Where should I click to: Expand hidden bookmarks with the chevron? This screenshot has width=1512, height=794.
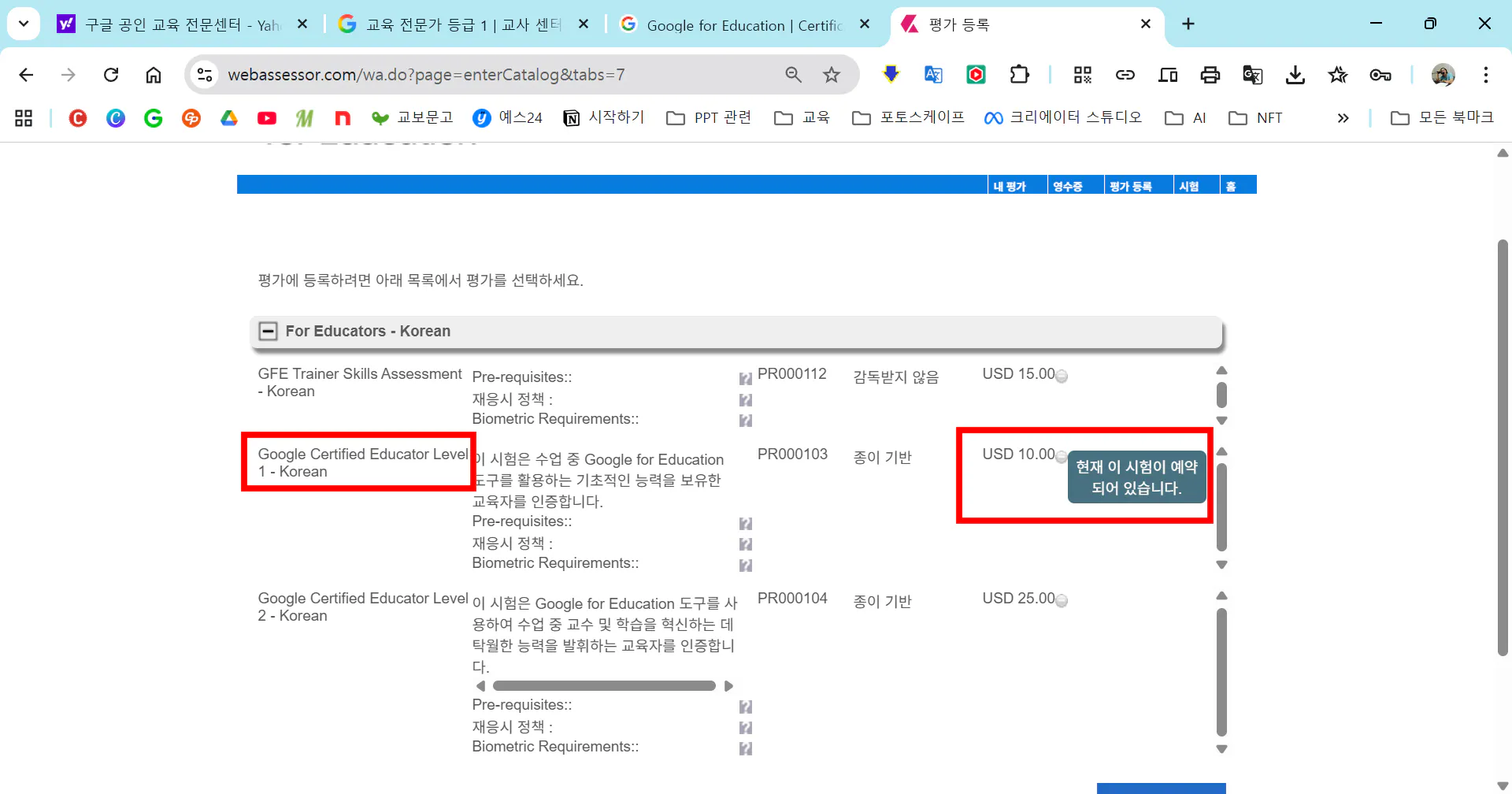pos(1343,118)
